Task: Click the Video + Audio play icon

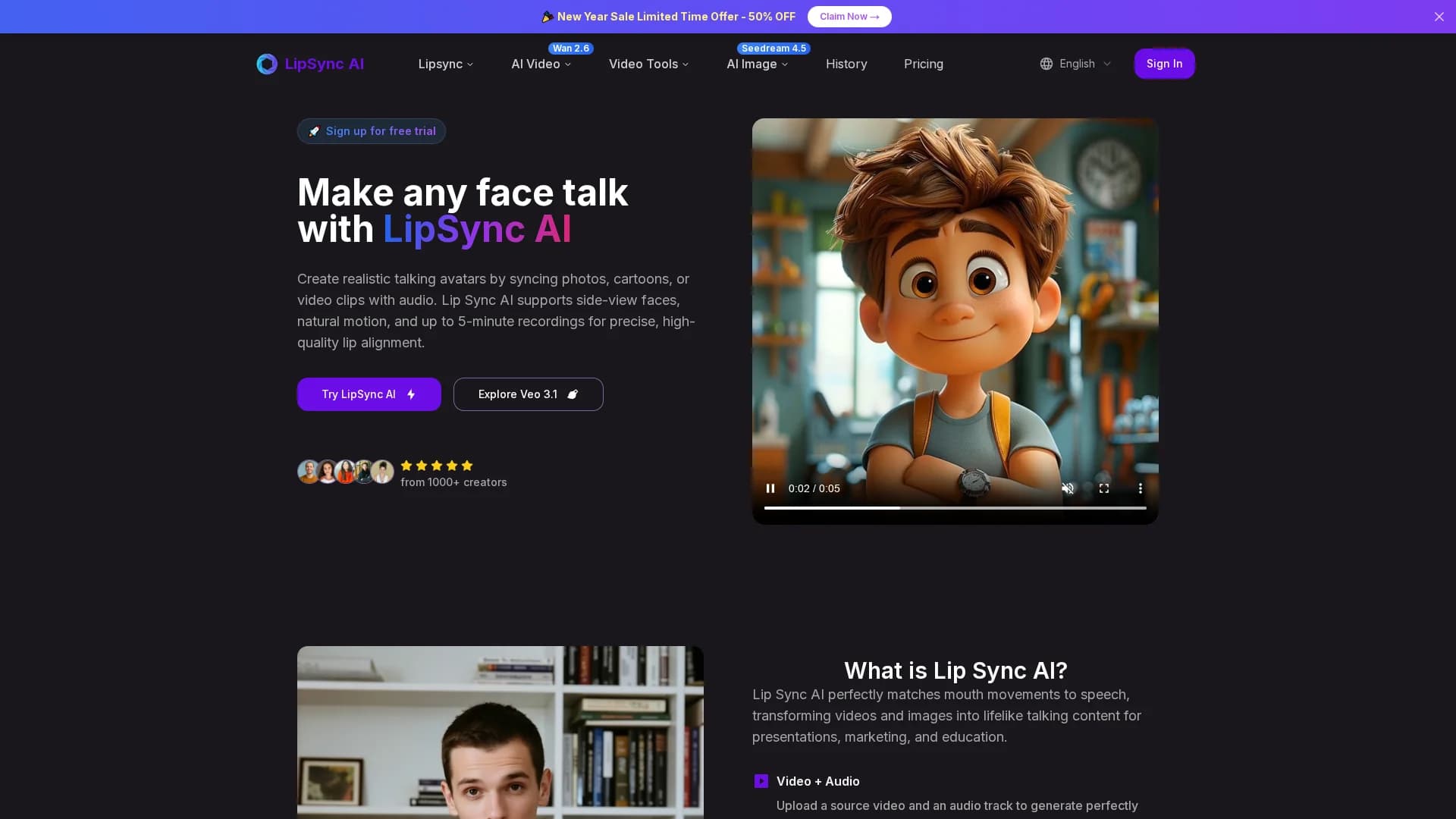Action: point(761,781)
